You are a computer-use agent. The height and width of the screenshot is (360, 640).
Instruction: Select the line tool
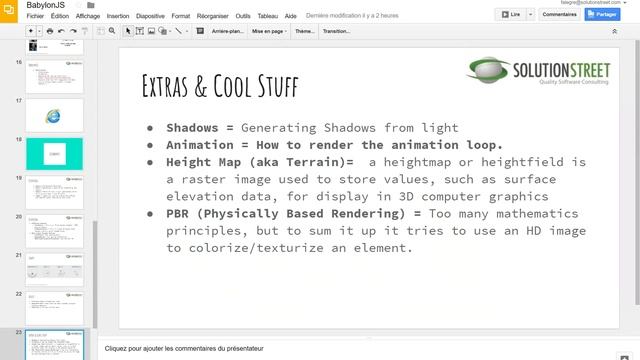(x=179, y=31)
